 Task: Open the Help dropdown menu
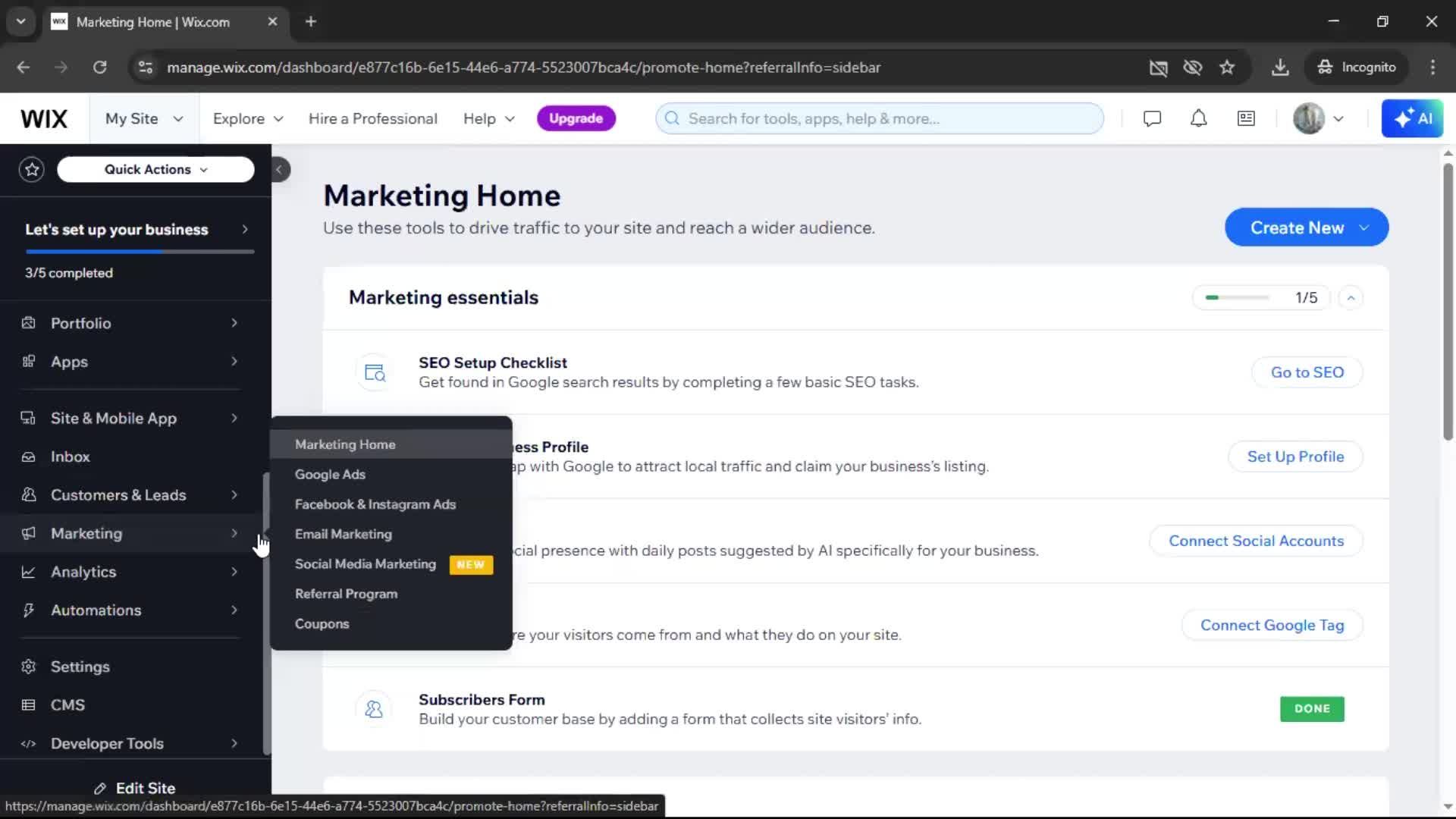tap(489, 119)
